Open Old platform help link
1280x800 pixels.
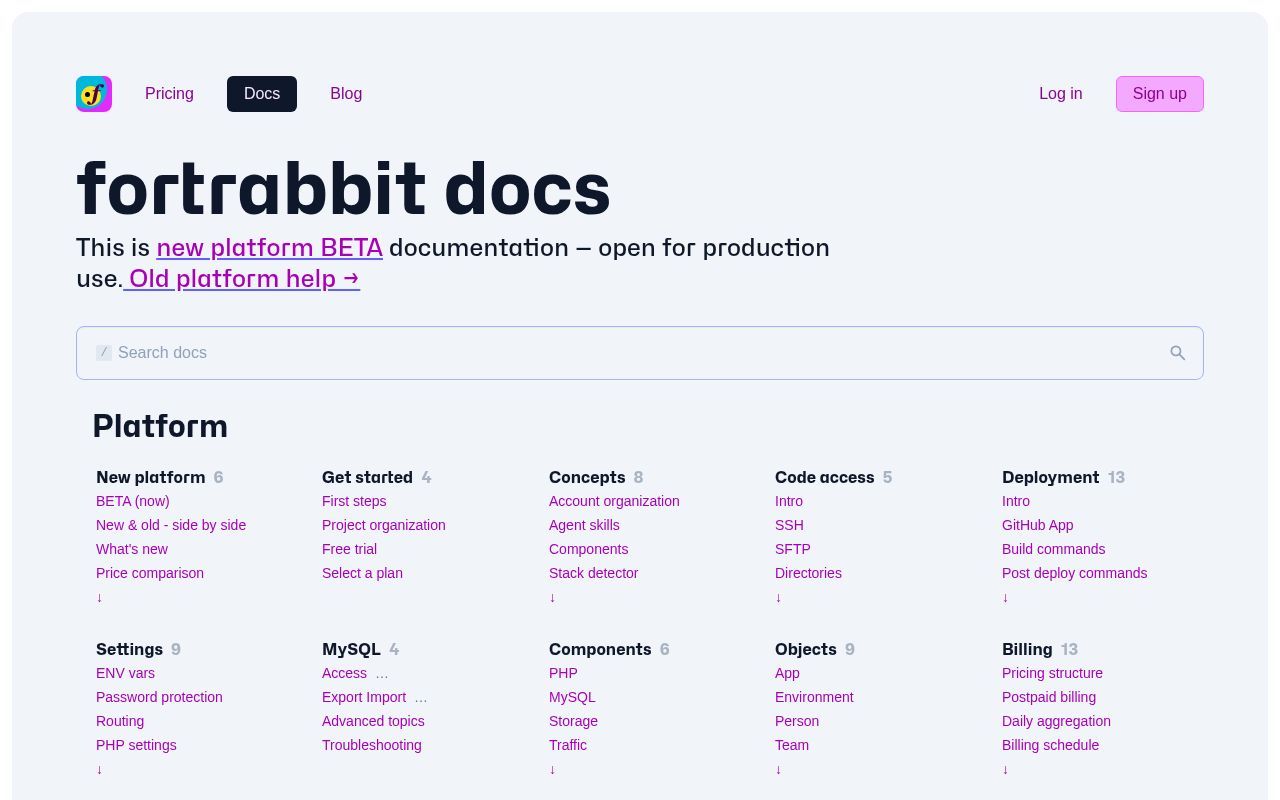pyautogui.click(x=241, y=279)
